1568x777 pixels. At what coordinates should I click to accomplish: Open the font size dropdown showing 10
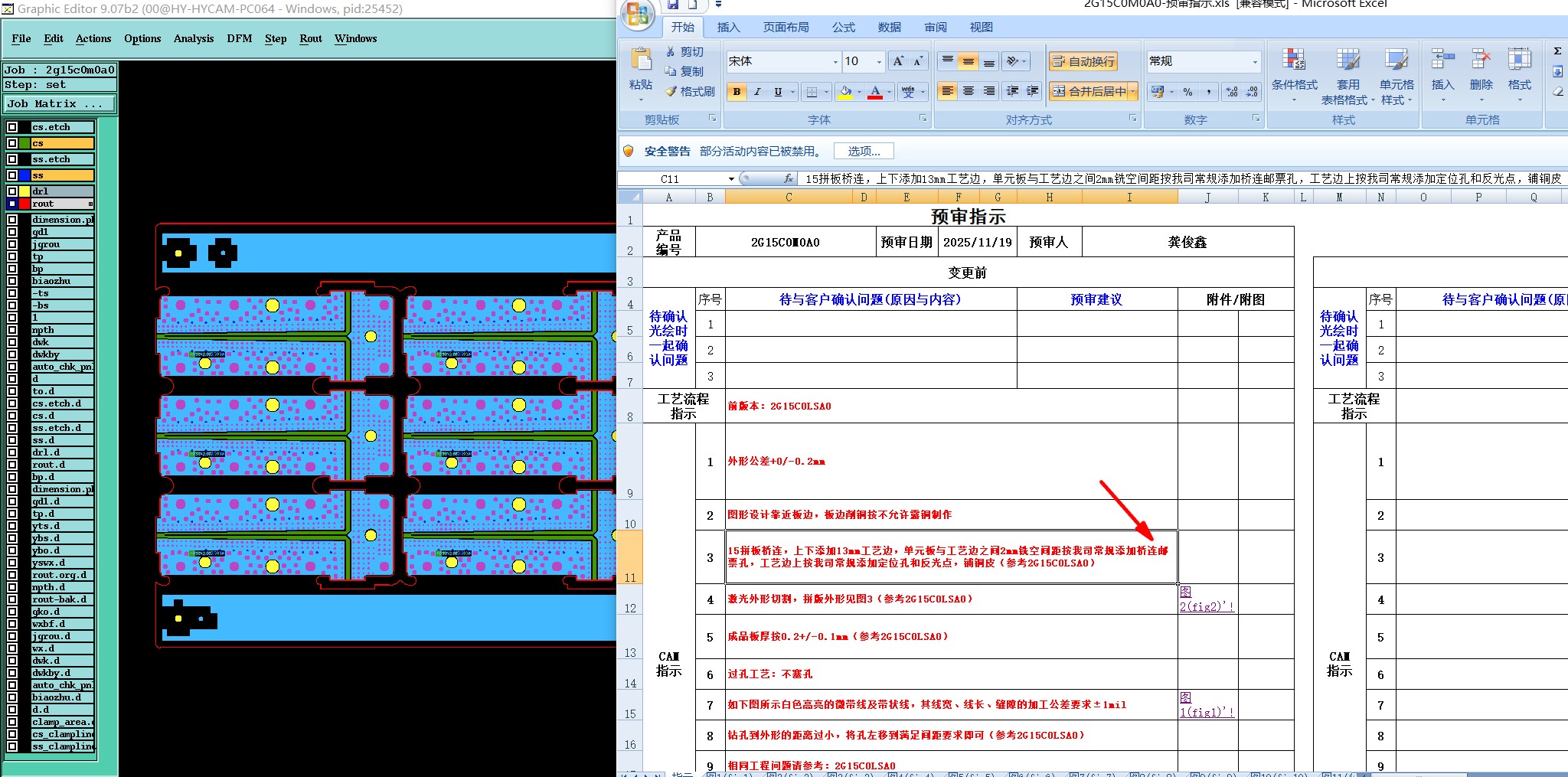[x=879, y=61]
